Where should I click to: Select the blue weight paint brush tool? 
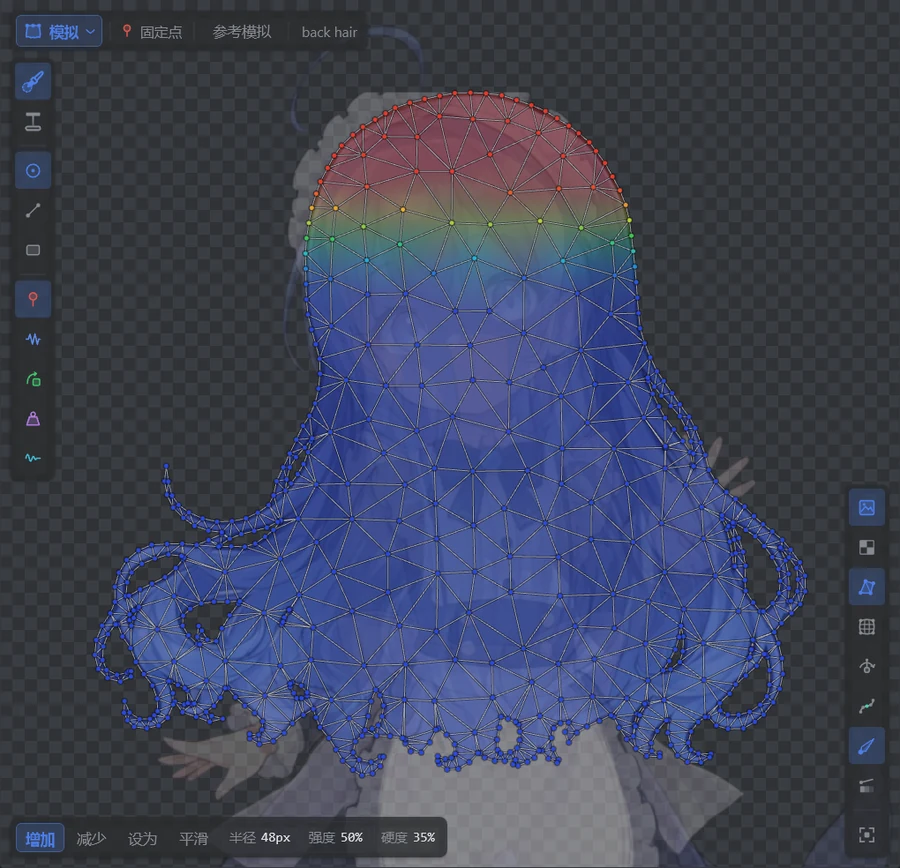click(33, 82)
